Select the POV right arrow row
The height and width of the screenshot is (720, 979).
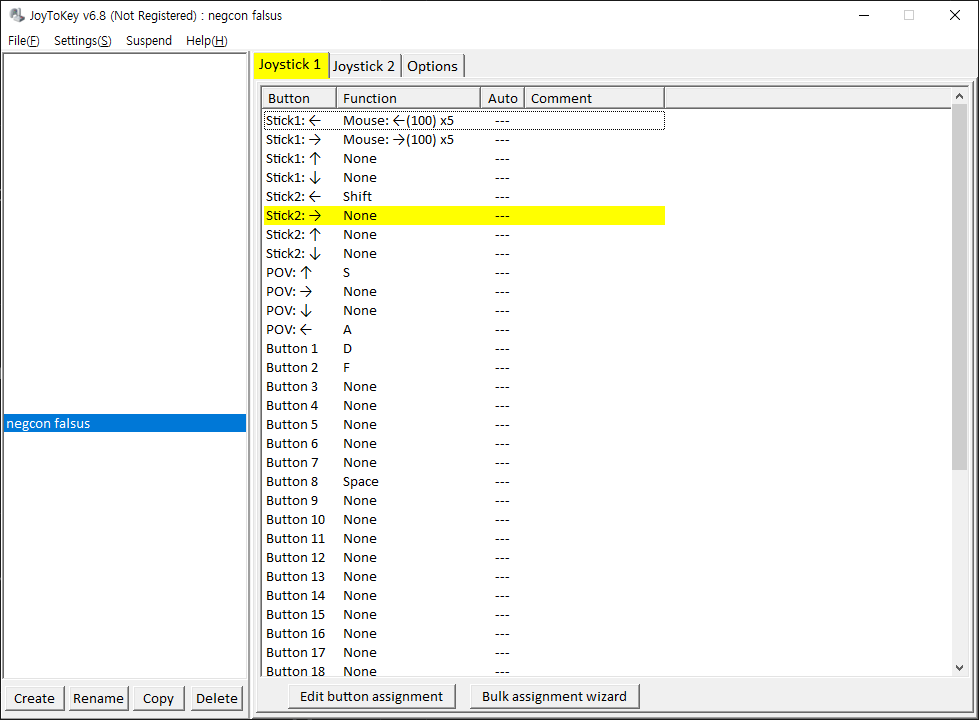(464, 292)
